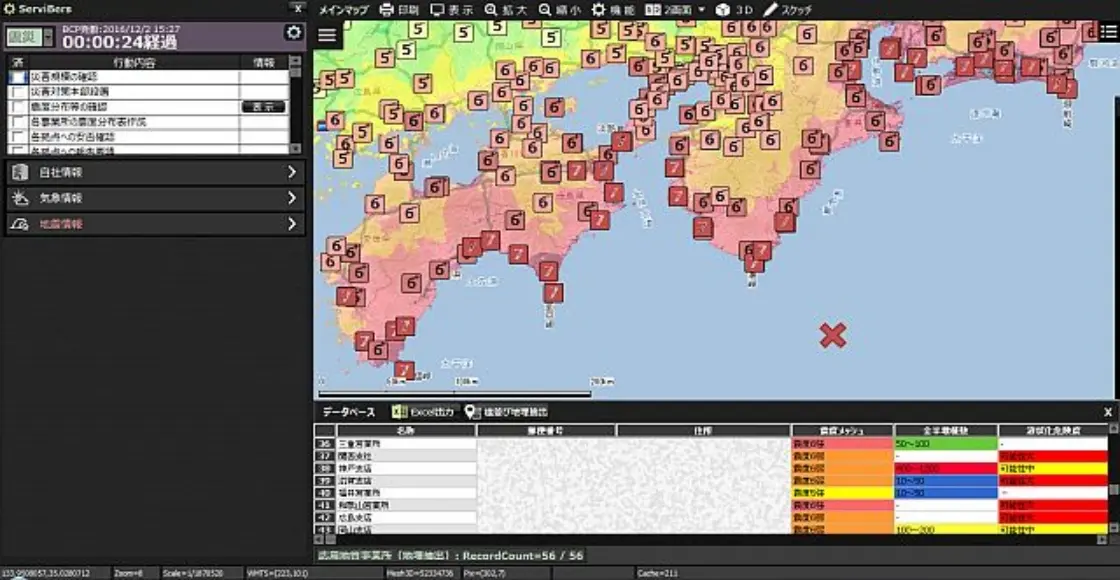Click the zoom in (拡大) magnifier icon

(491, 9)
